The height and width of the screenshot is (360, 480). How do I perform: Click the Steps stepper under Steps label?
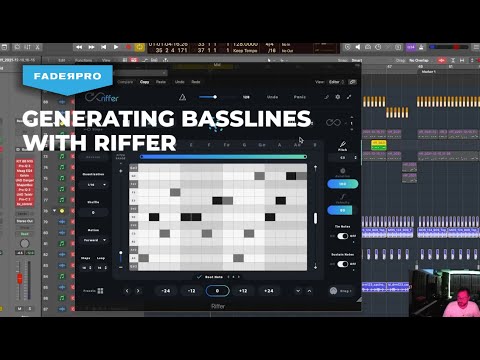pos(86,268)
